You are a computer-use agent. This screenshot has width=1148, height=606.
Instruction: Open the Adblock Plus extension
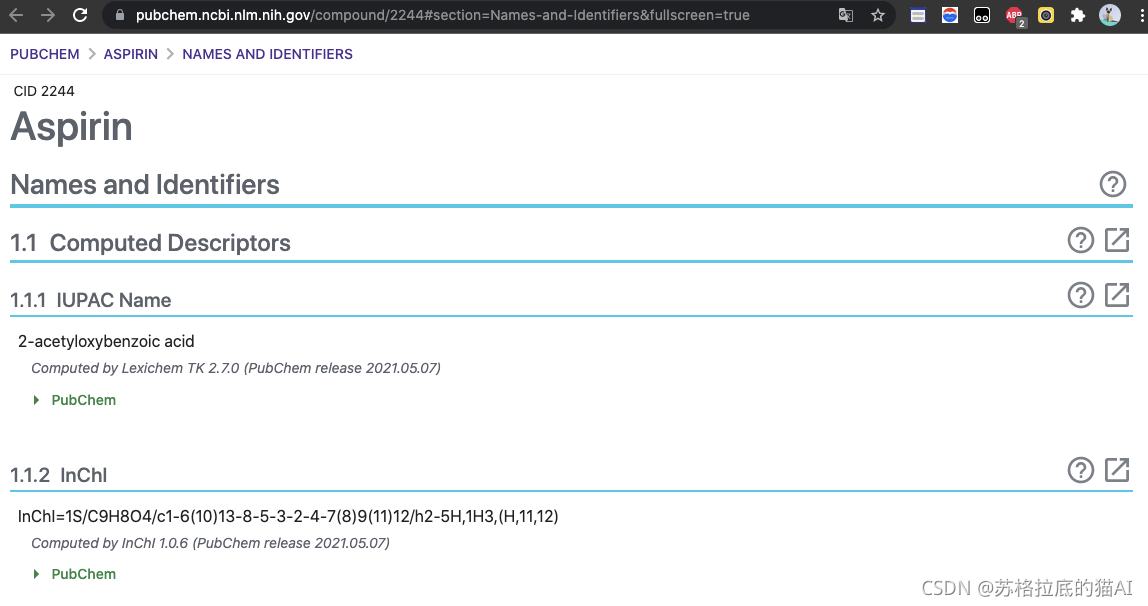coord(1015,15)
